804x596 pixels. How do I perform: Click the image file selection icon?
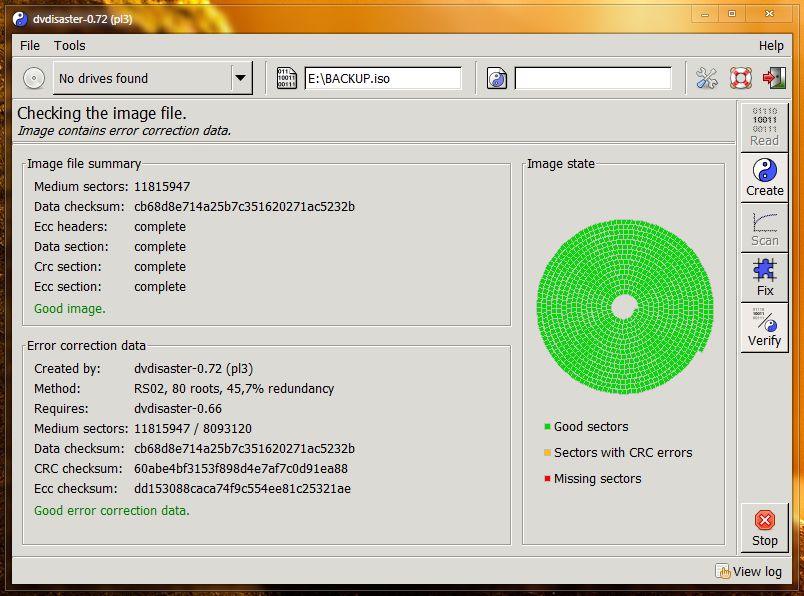287,78
